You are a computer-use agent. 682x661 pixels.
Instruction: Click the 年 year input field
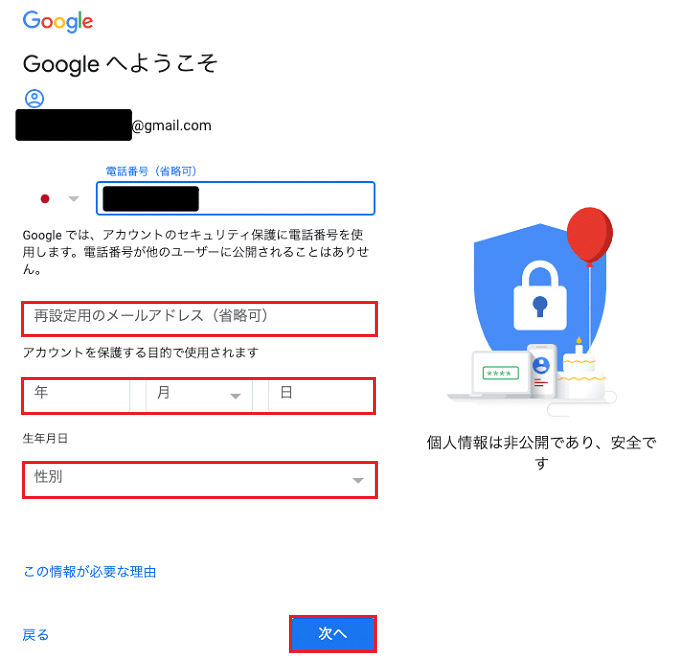(x=77, y=395)
